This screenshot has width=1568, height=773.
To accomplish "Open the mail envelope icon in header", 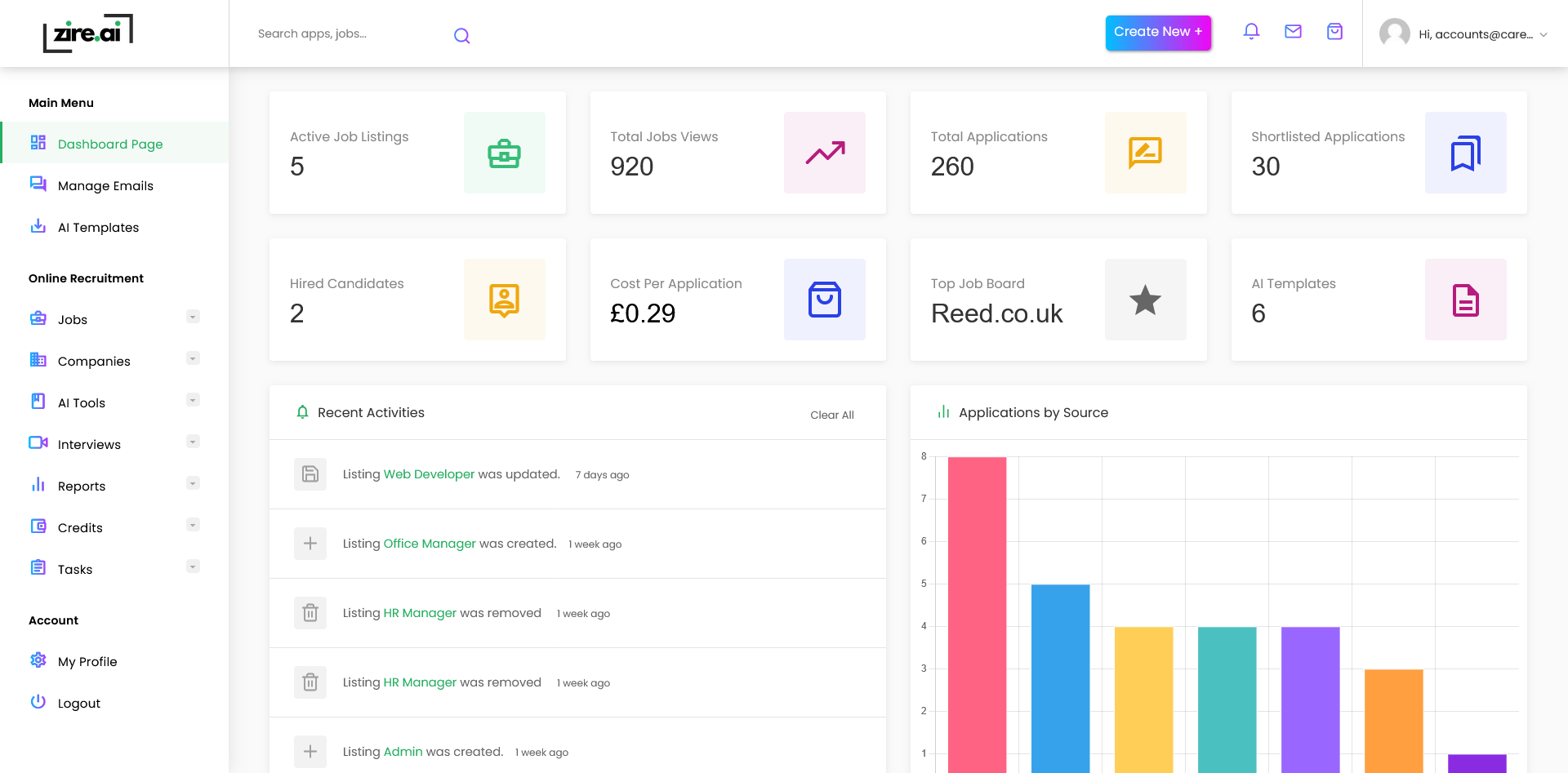I will [1293, 32].
